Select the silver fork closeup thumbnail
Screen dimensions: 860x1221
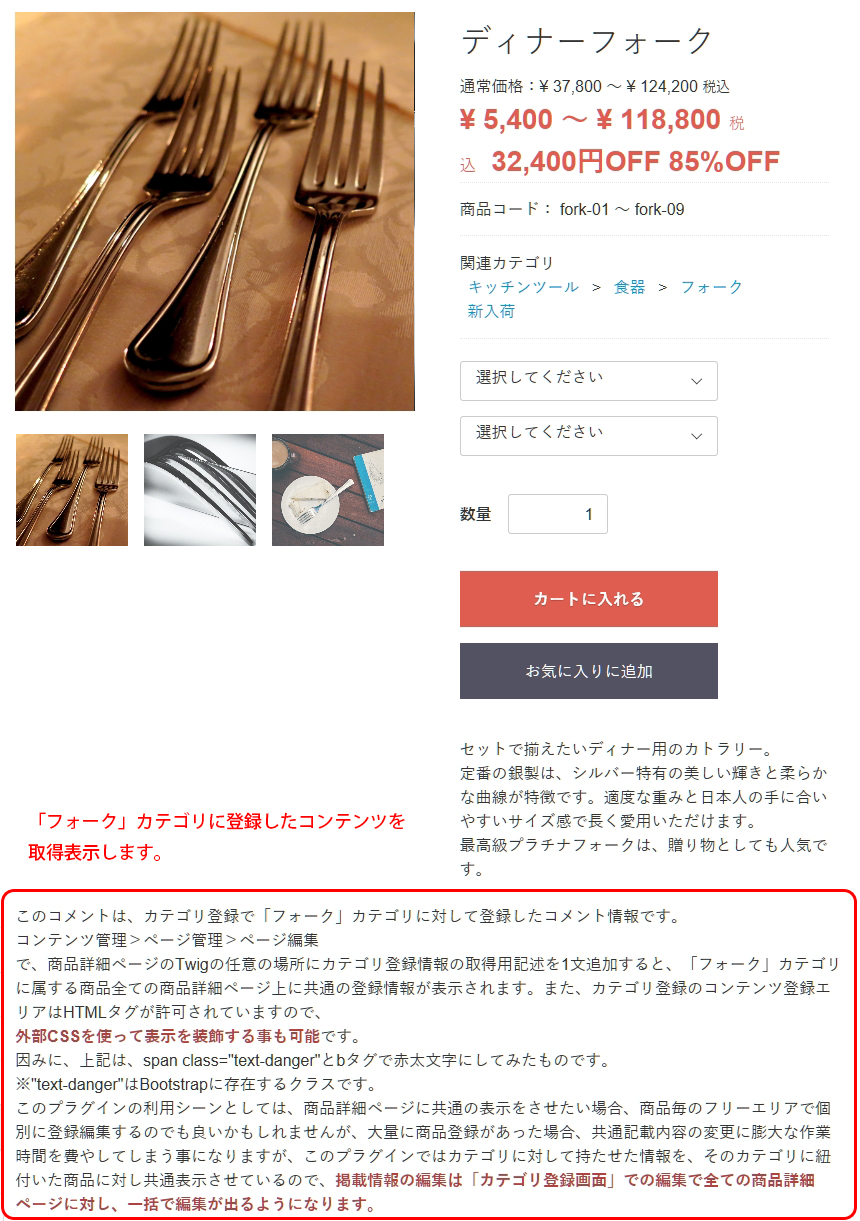coord(200,490)
